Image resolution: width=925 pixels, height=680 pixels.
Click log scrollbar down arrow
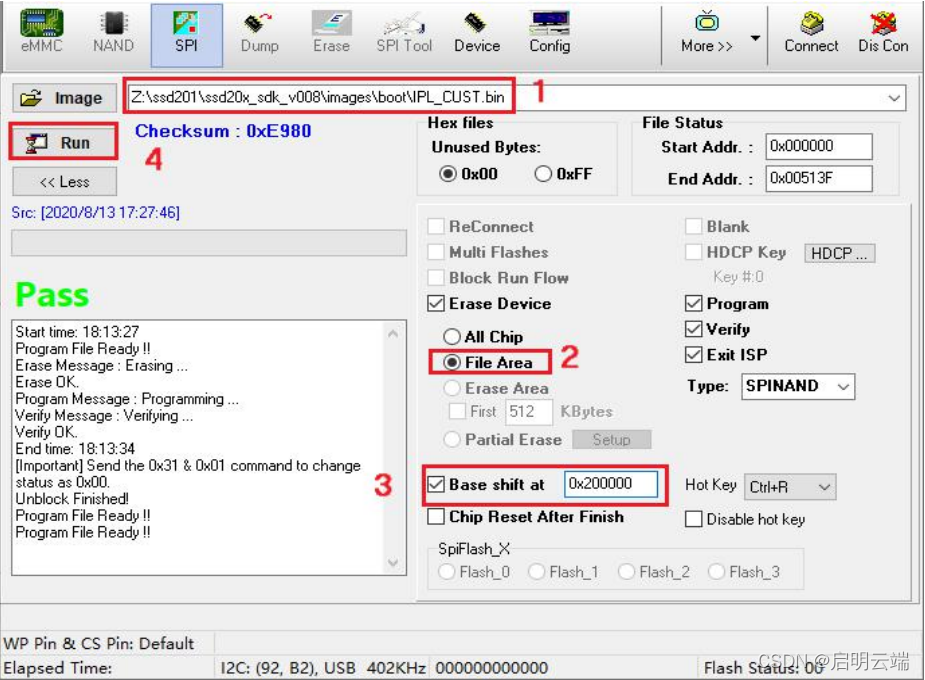[x=393, y=563]
